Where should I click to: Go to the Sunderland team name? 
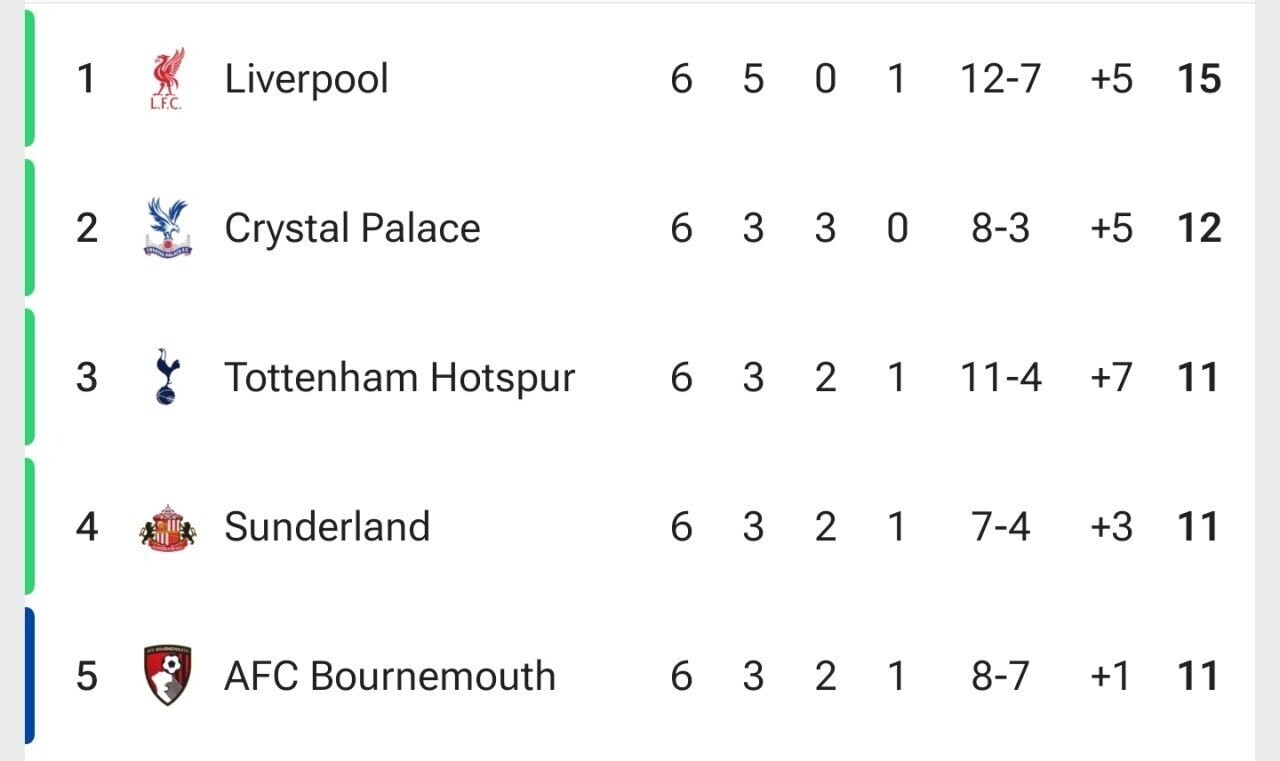(327, 527)
